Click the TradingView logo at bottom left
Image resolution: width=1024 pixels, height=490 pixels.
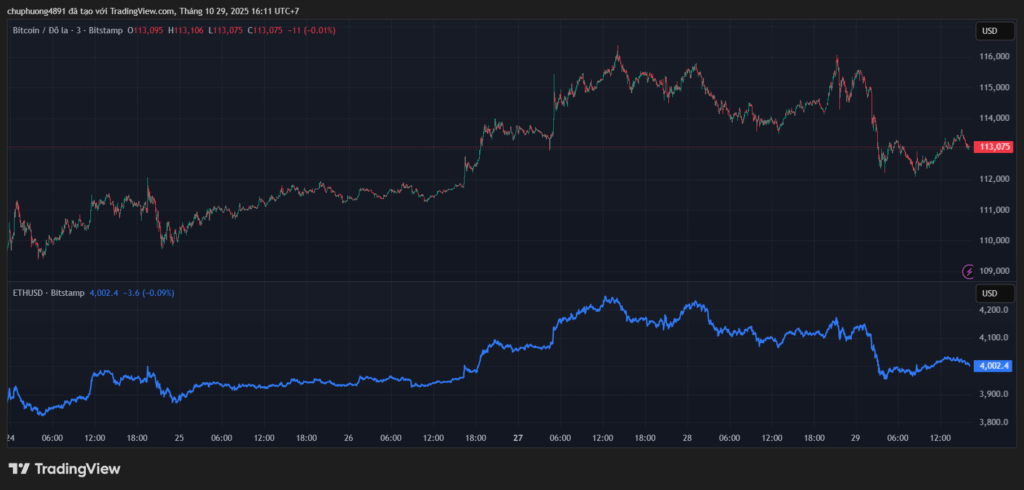[64, 468]
